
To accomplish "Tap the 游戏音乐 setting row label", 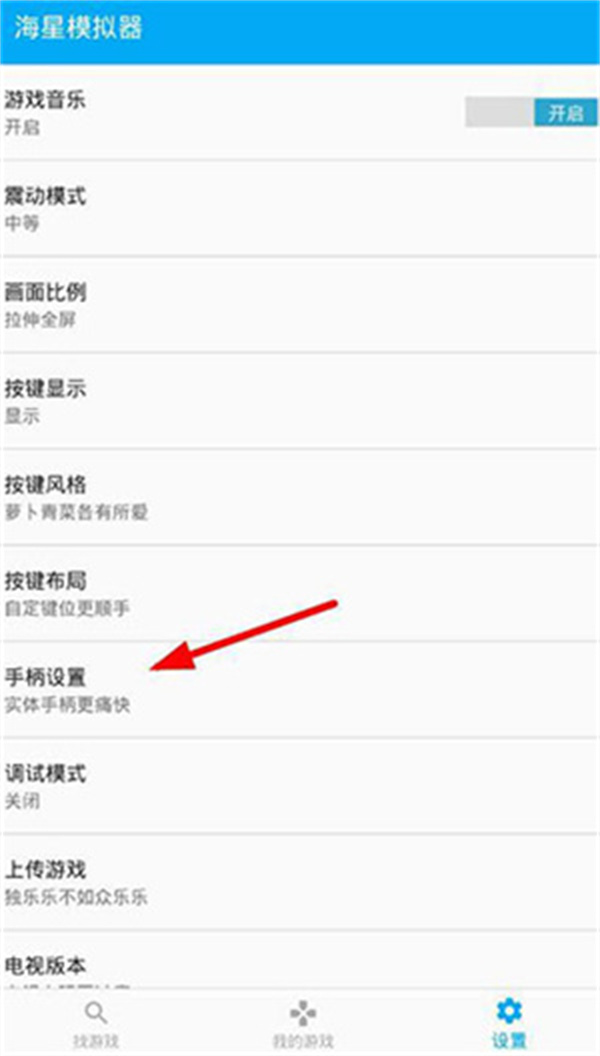I will pyautogui.click(x=45, y=101).
